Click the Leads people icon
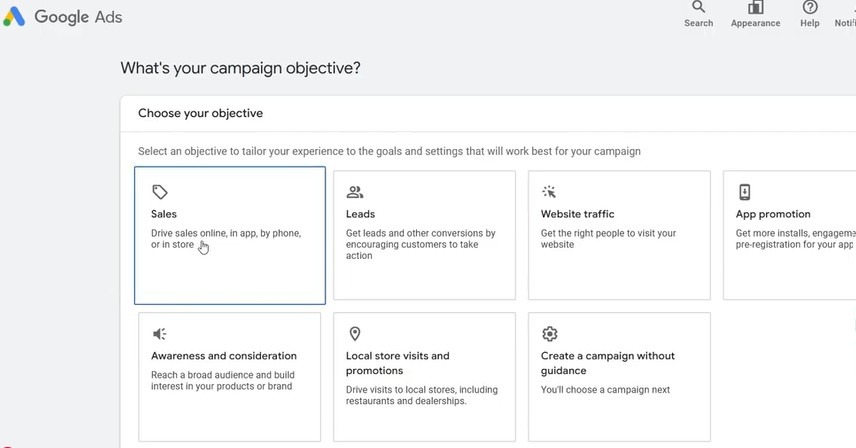Viewport: 856px width, 448px height. [x=355, y=192]
